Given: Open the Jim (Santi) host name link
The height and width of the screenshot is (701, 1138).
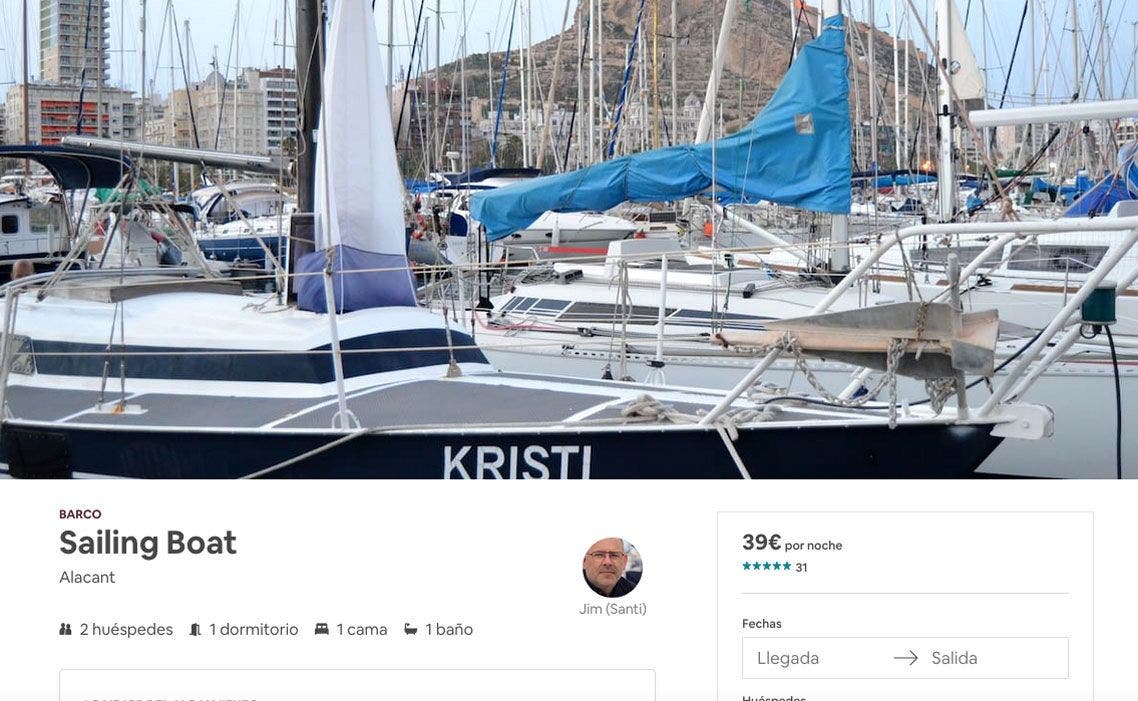Looking at the screenshot, I should [613, 609].
